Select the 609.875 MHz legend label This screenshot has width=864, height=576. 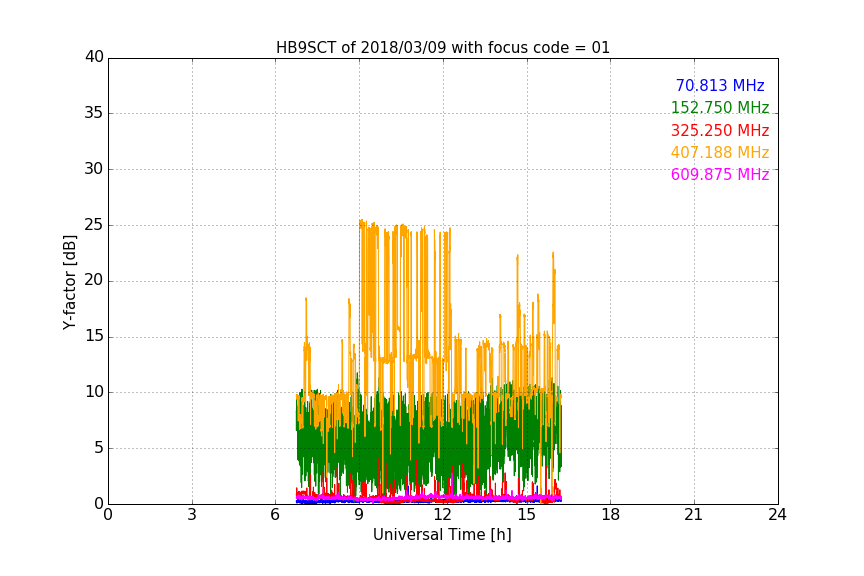(720, 174)
